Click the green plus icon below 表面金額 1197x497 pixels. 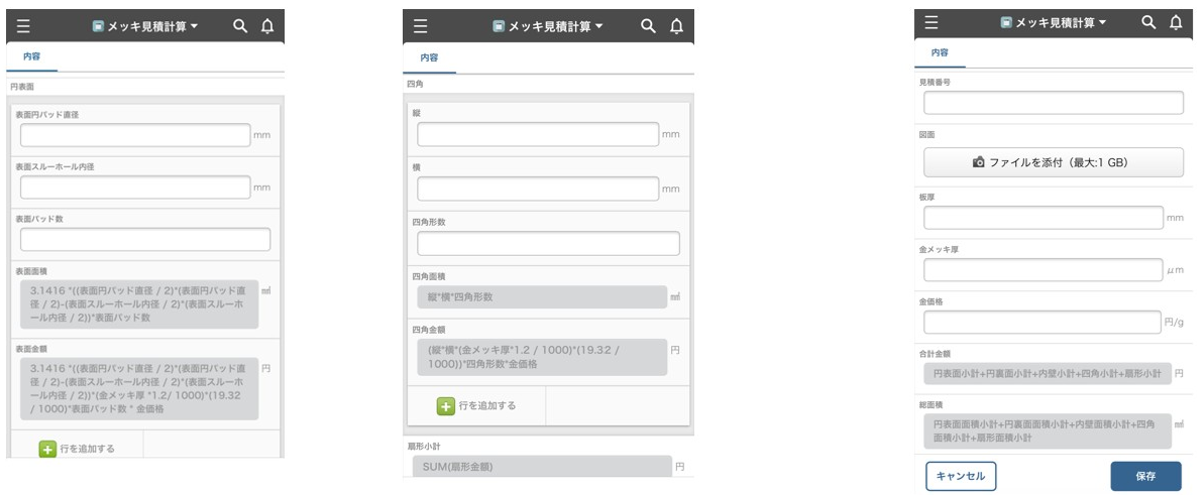tap(47, 449)
